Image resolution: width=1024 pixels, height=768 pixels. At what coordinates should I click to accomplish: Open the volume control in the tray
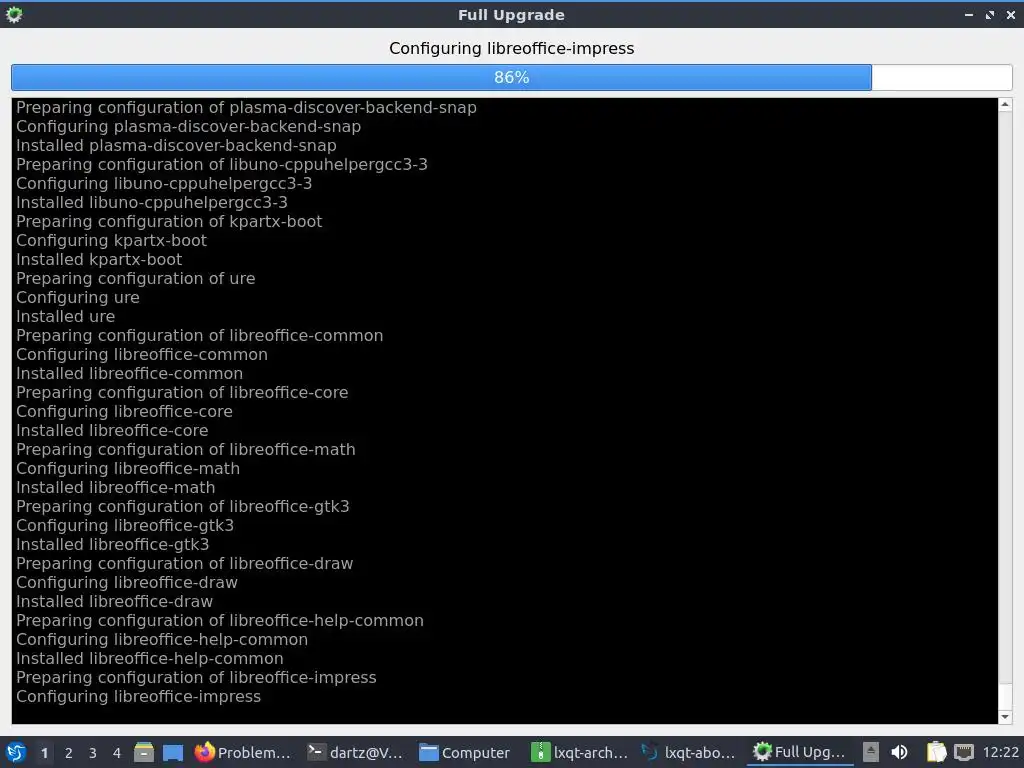tap(899, 752)
